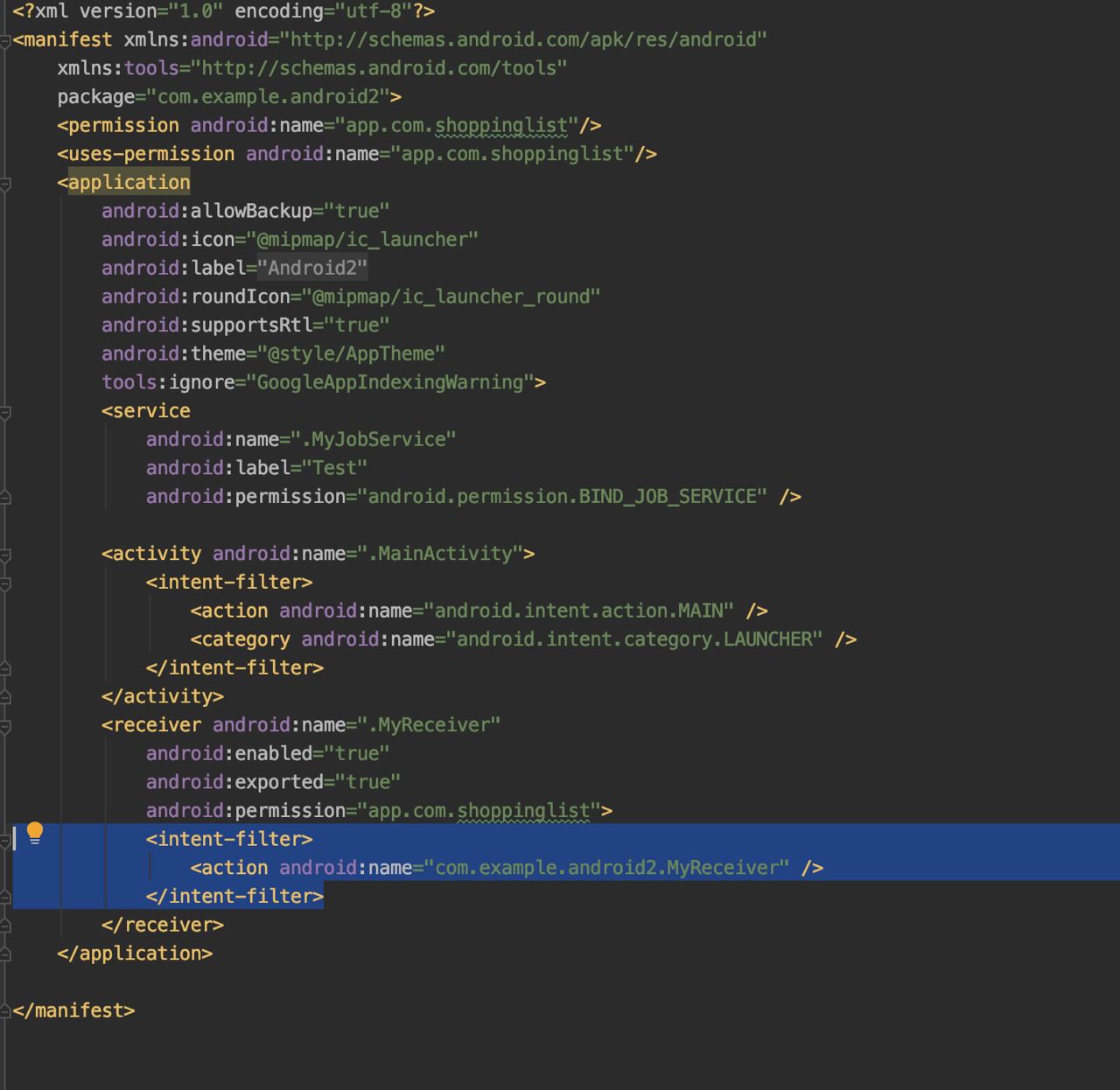
Task: Click the uses-permission tag name
Action: [151, 154]
